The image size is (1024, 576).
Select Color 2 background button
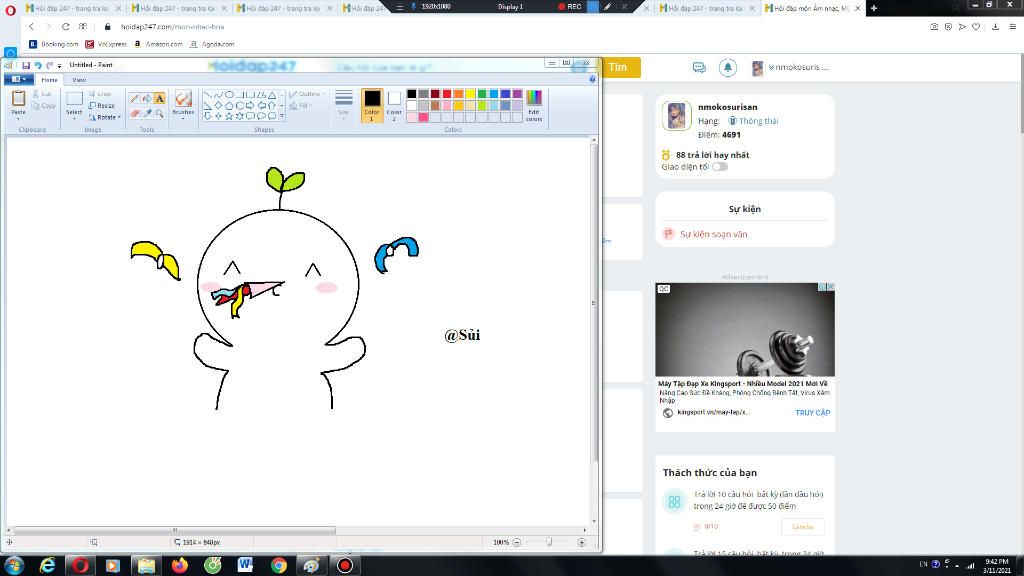click(394, 105)
